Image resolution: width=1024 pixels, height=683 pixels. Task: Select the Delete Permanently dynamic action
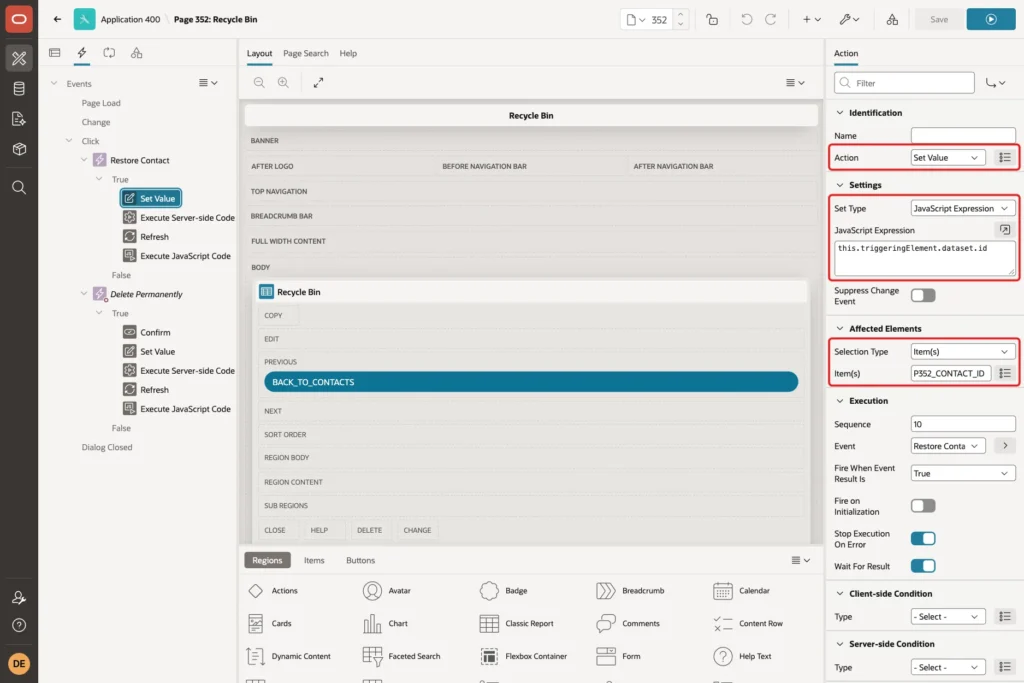click(x=146, y=294)
